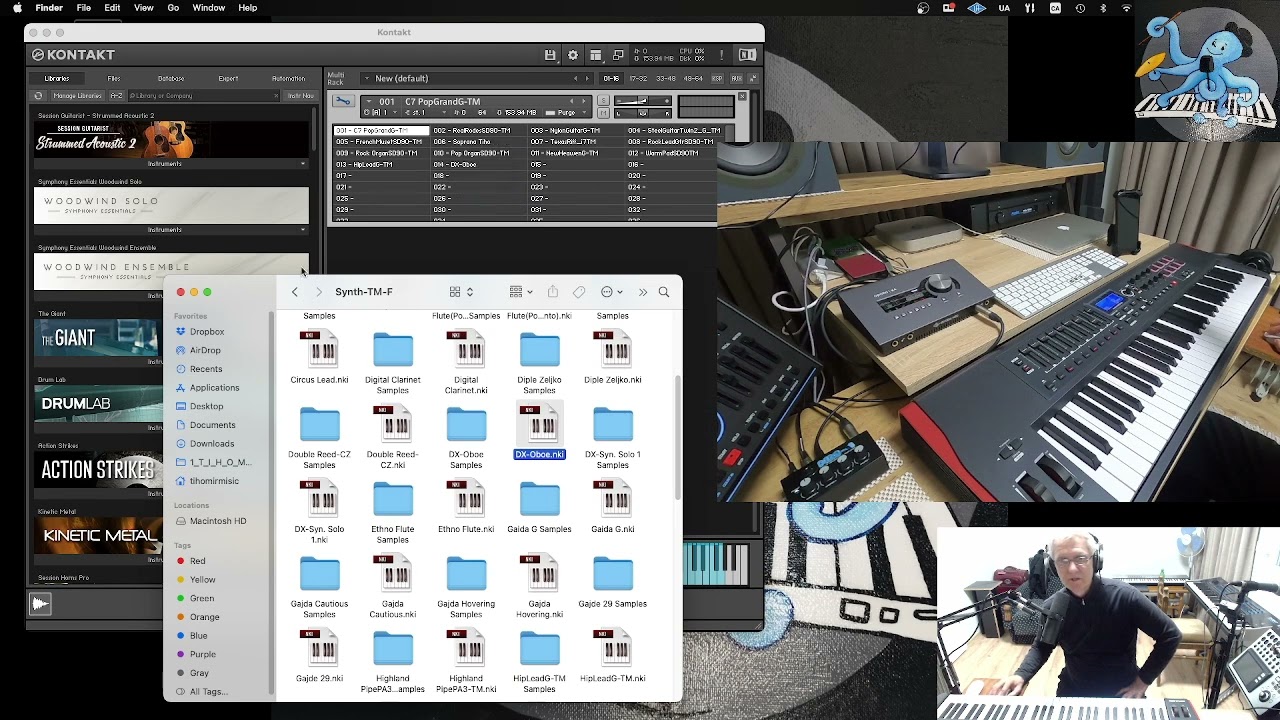
Task: Select slot 014 - DX-Oboe in rack list
Action: [480, 164]
